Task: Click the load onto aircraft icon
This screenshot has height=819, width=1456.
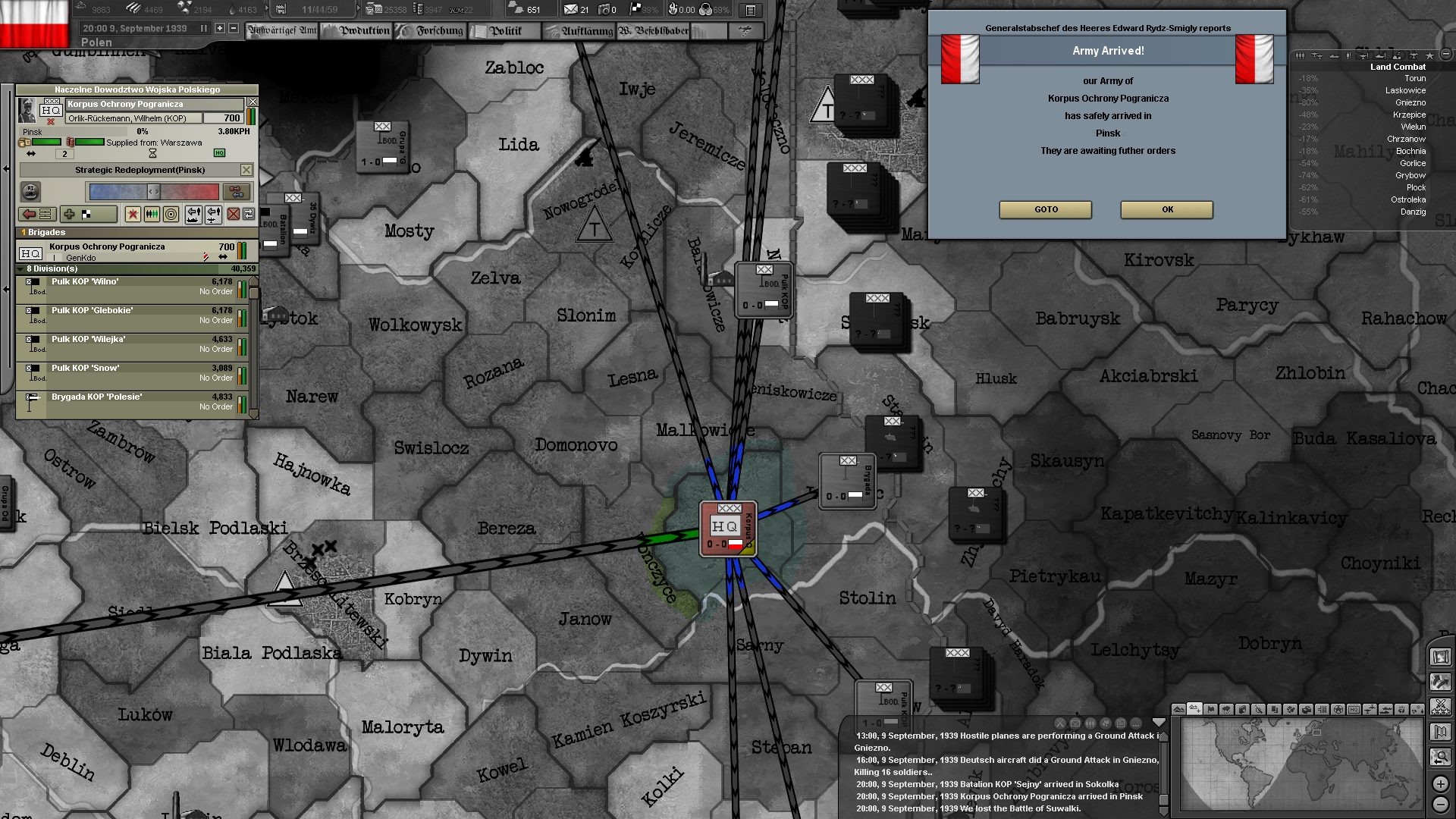Action: coord(213,215)
